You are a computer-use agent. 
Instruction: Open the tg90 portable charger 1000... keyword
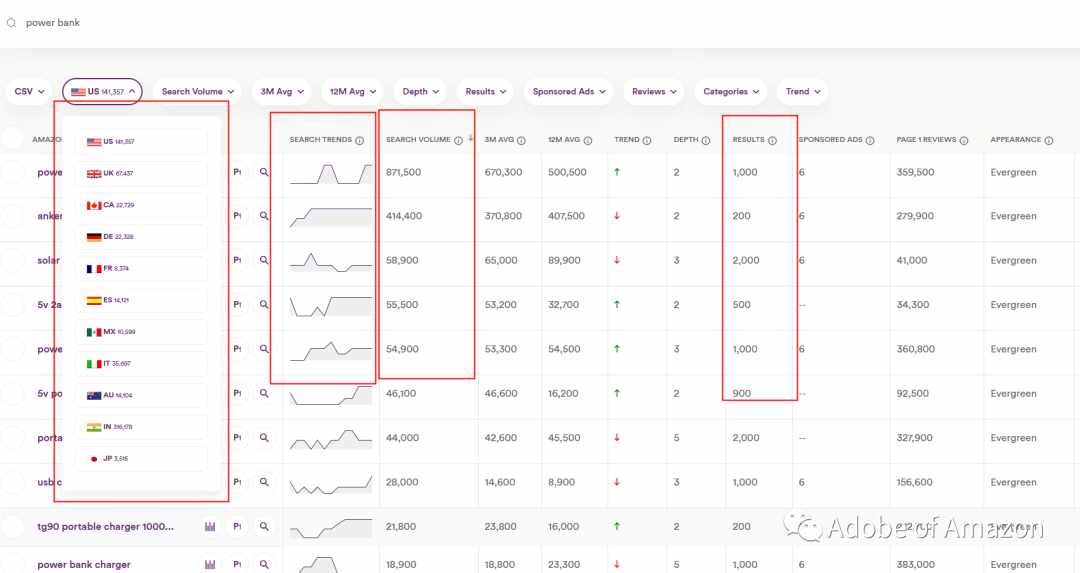[x=105, y=527]
